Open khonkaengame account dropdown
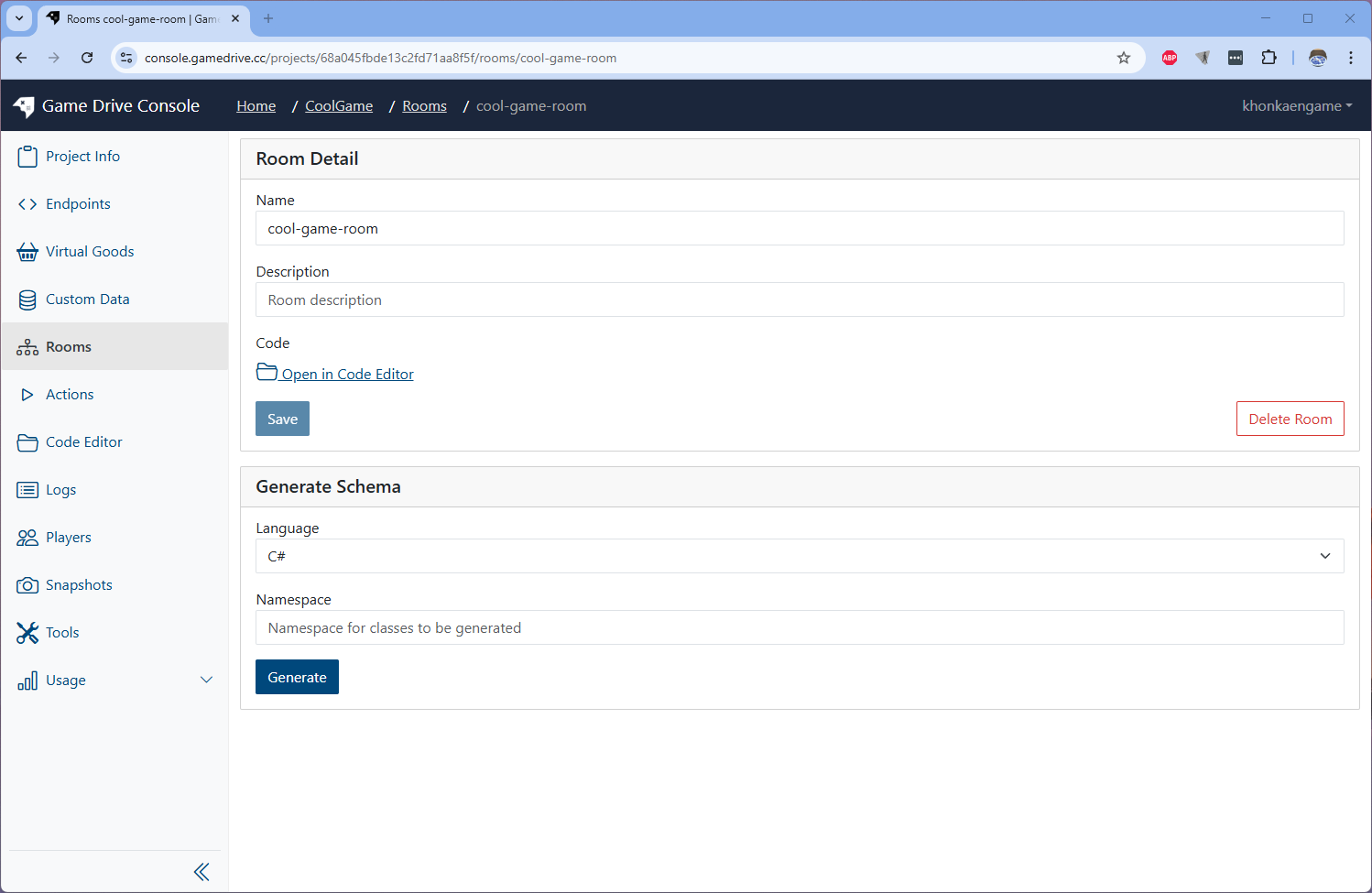The width and height of the screenshot is (1372, 893). tap(1296, 106)
